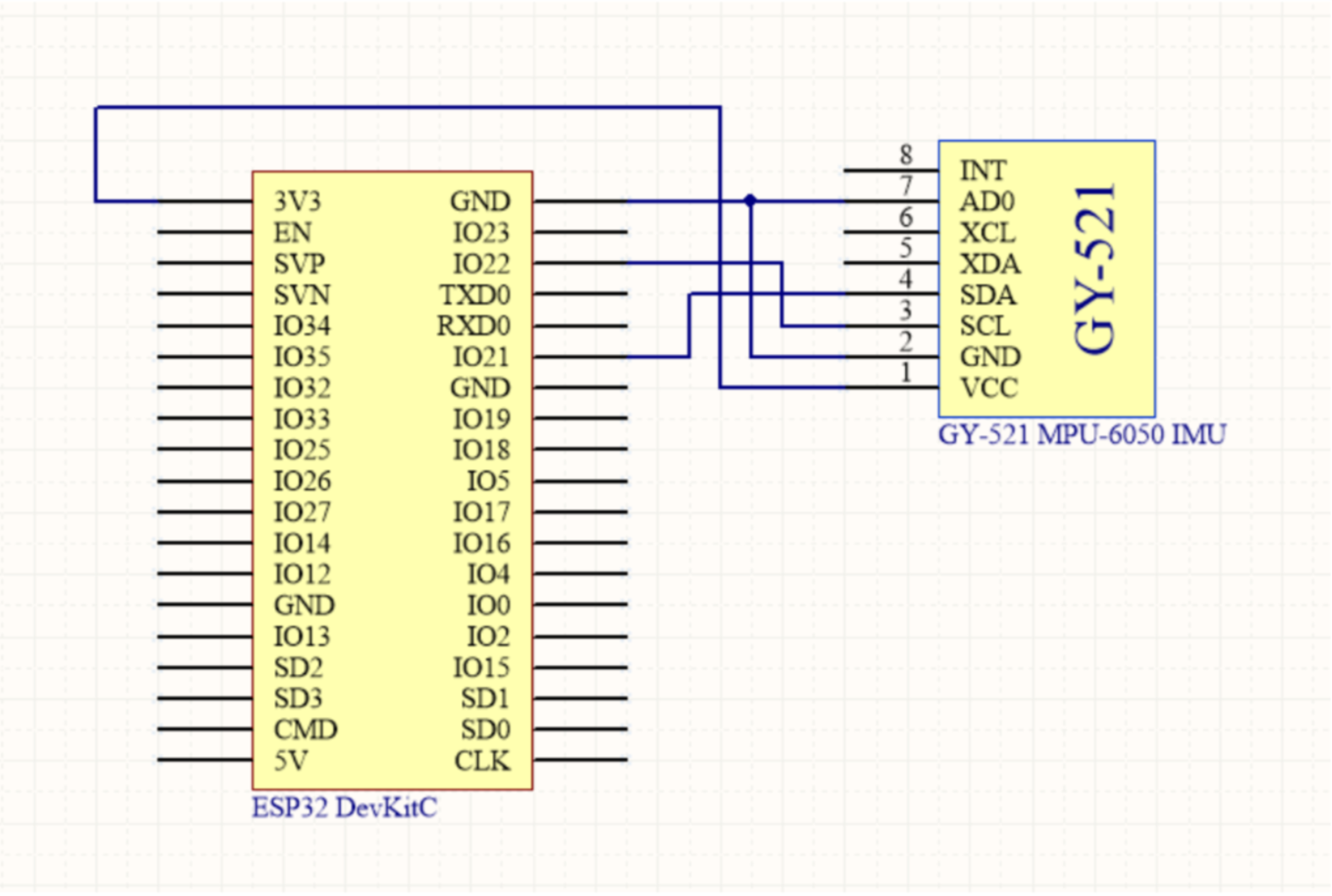Click the IO18 pin label
This screenshot has width=1332, height=896.
coord(481,450)
